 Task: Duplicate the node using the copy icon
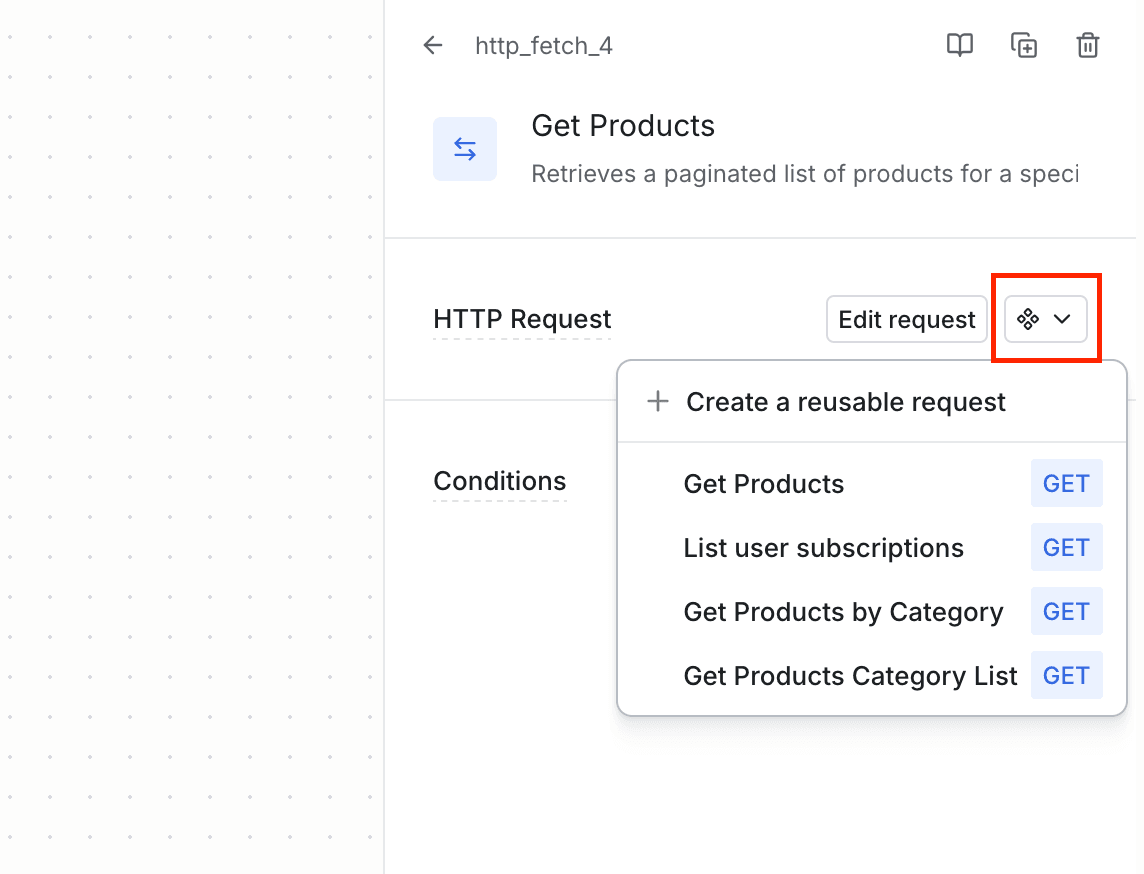point(1023,45)
